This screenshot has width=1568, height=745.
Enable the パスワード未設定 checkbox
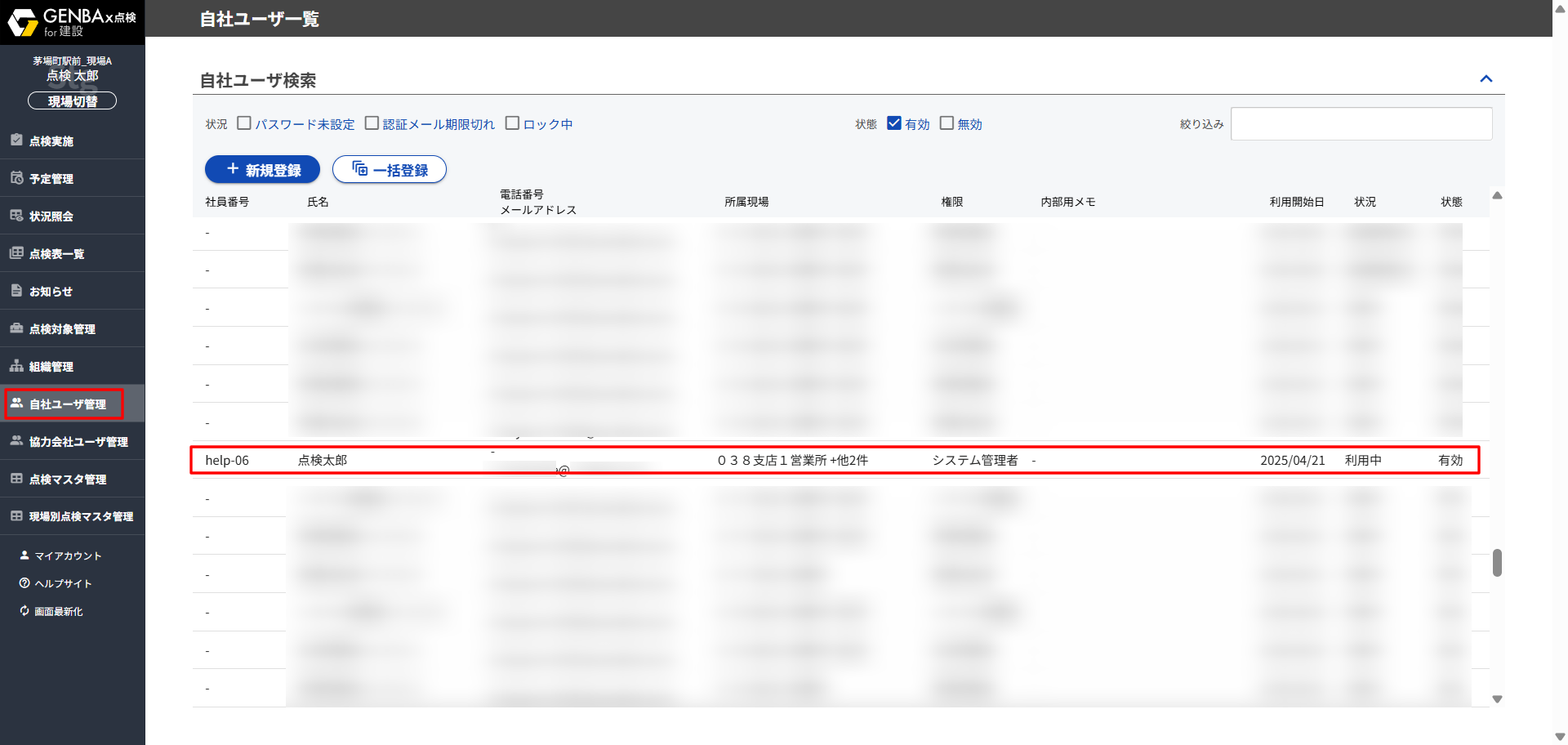(244, 123)
